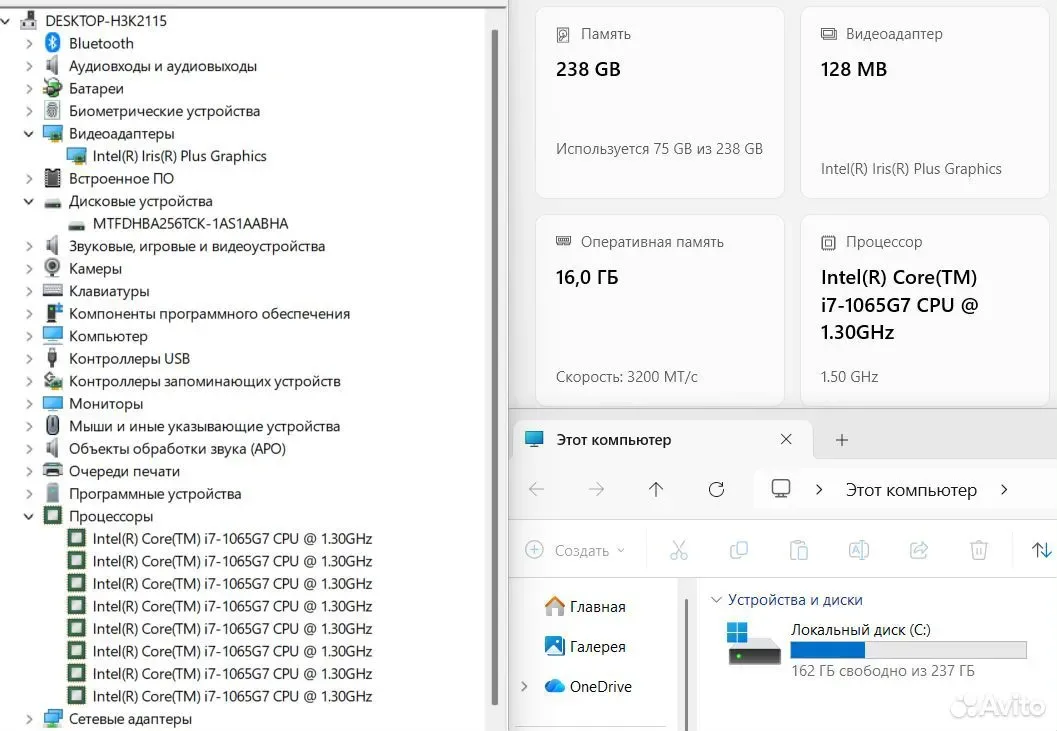The image size is (1057, 731).
Task: Click the Процессоры category icon
Action: click(x=53, y=516)
